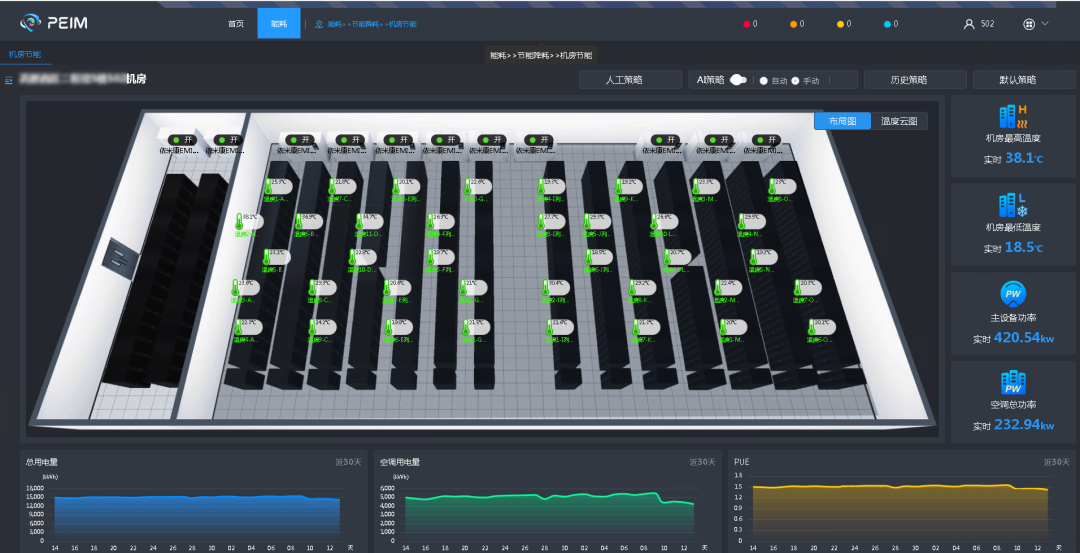The height and width of the screenshot is (553, 1080).
Task: Select the 机房节能 page tab
Action: coord(27,55)
